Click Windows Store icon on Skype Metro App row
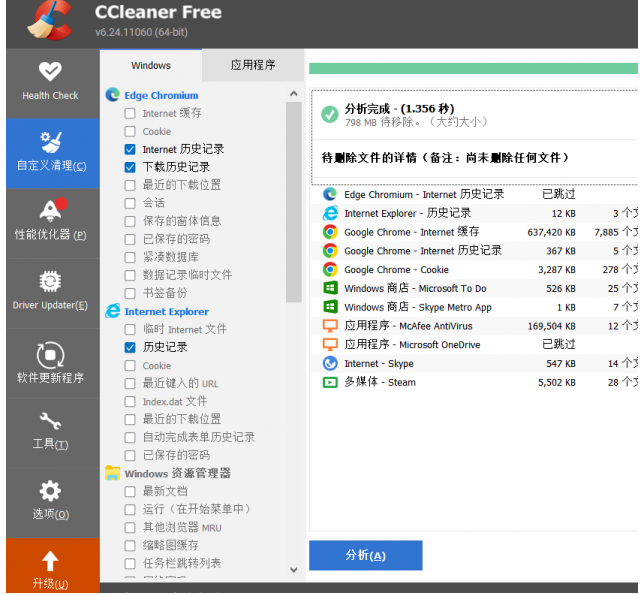The width and height of the screenshot is (640, 595). tap(330, 307)
